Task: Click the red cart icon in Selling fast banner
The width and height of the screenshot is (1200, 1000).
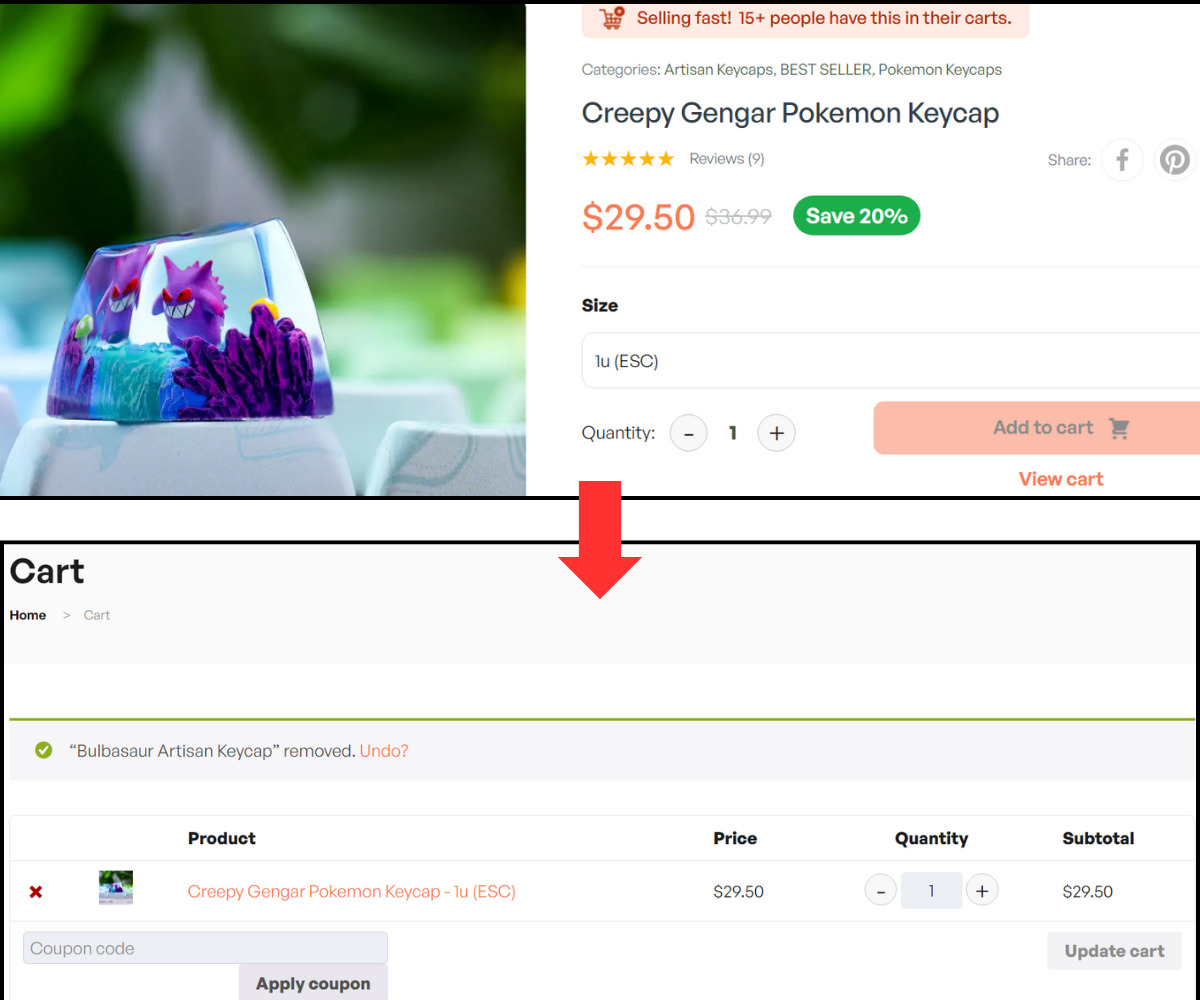Action: [612, 18]
